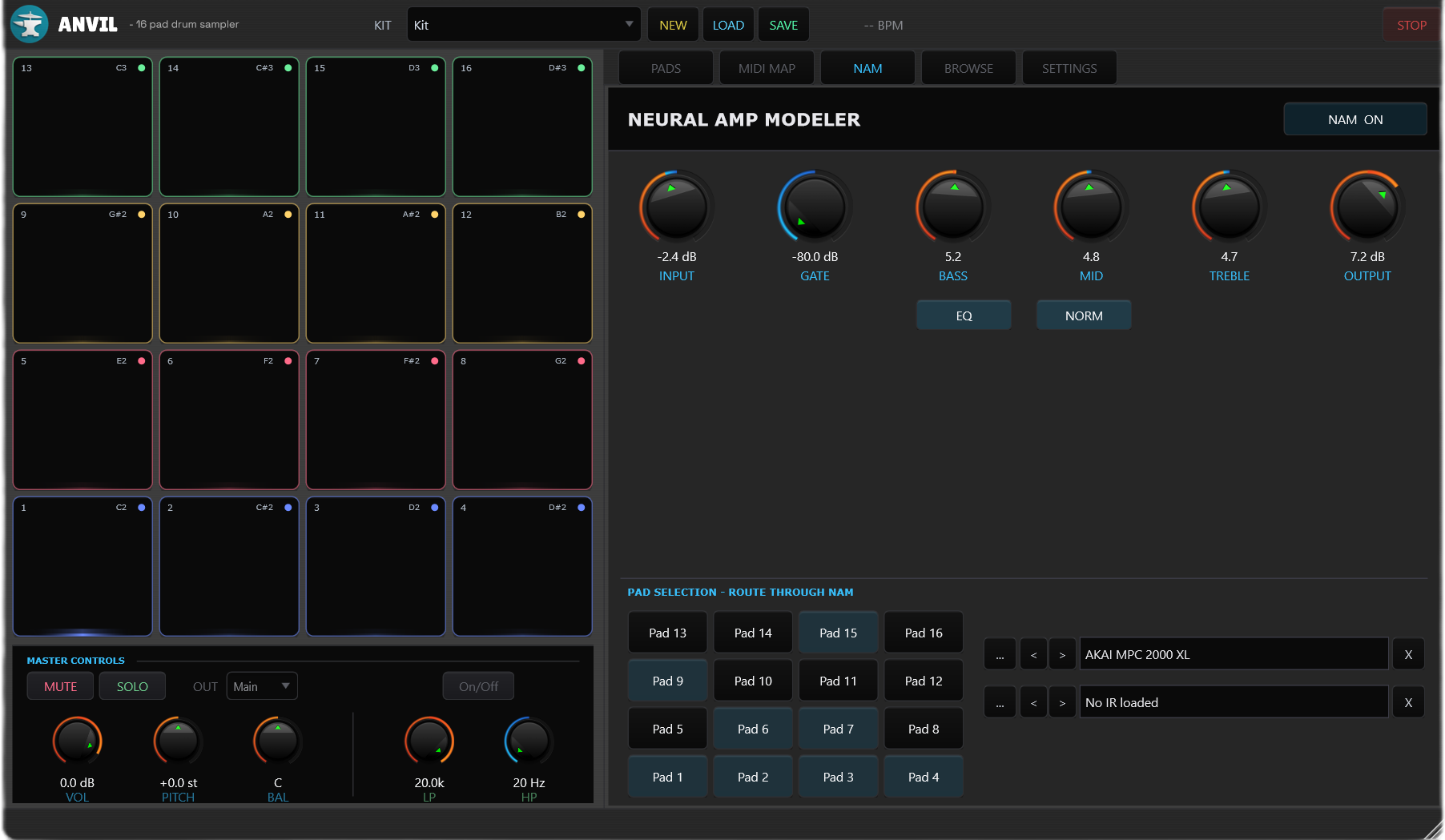Viewport: 1445px width, 840px height.
Task: Toggle the NORM button
Action: [x=1084, y=316]
